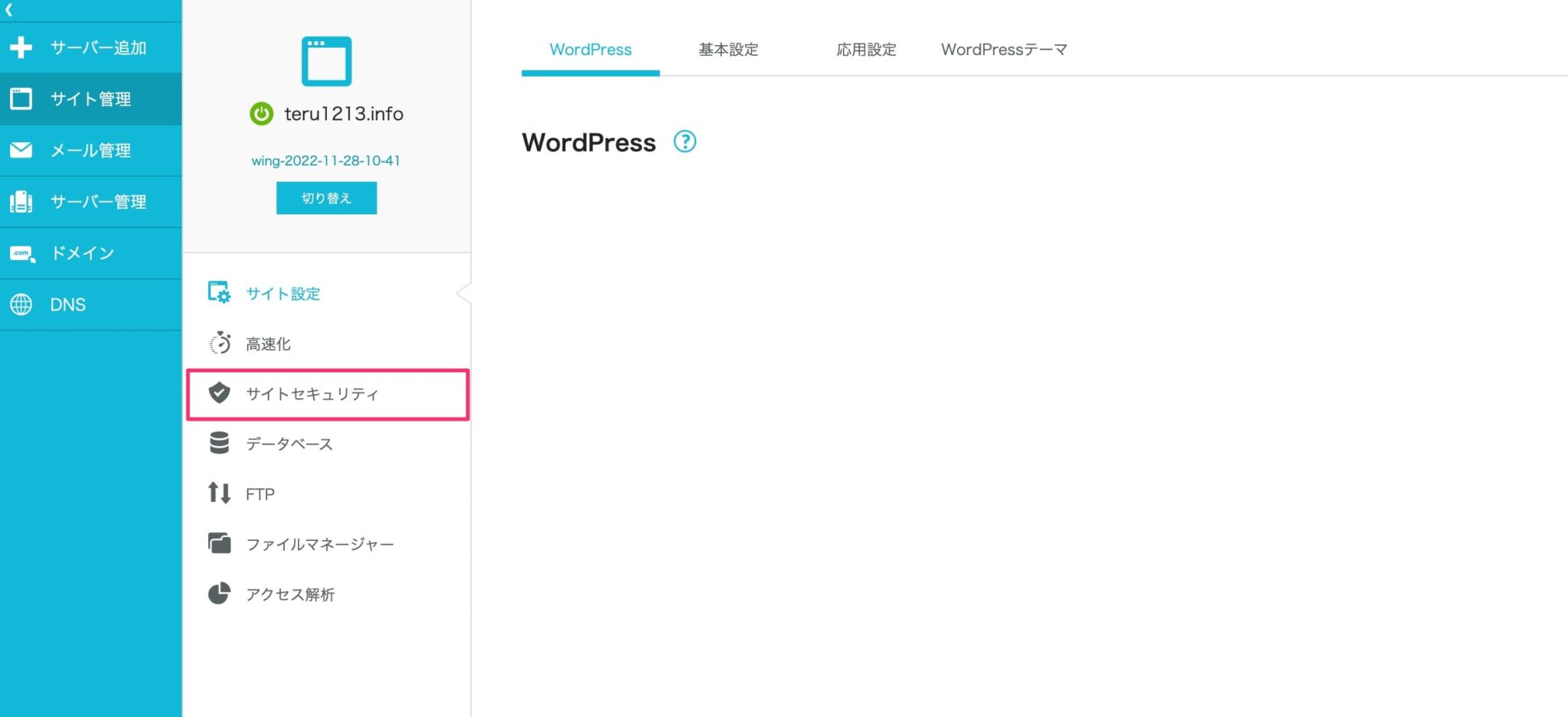Select the サーバー追加 plus icon
The image size is (1568, 717).
21,47
